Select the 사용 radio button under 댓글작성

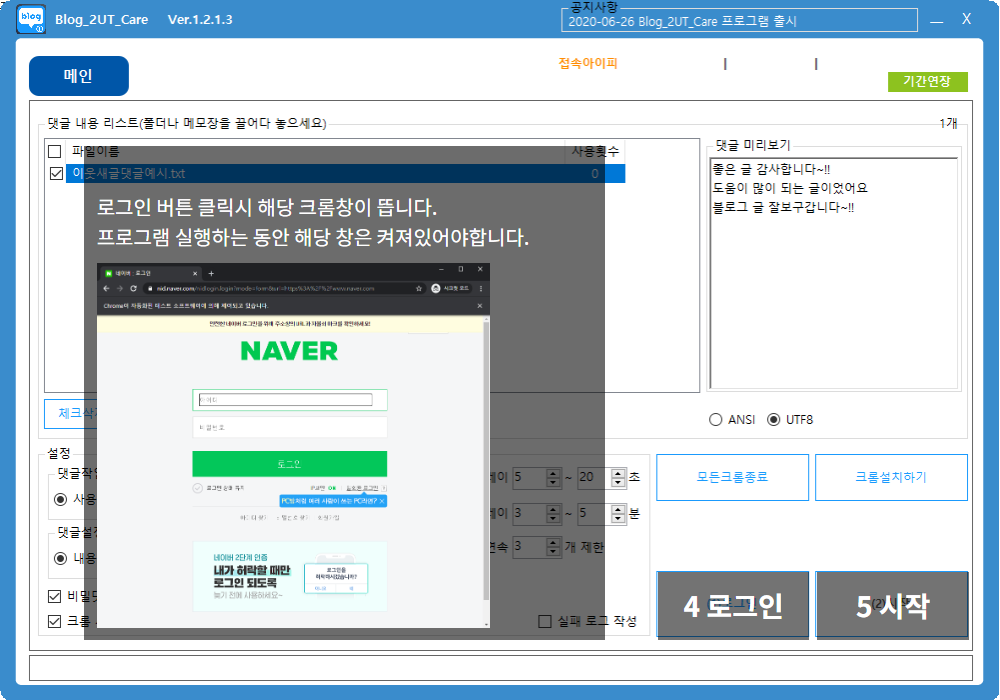click(x=61, y=499)
